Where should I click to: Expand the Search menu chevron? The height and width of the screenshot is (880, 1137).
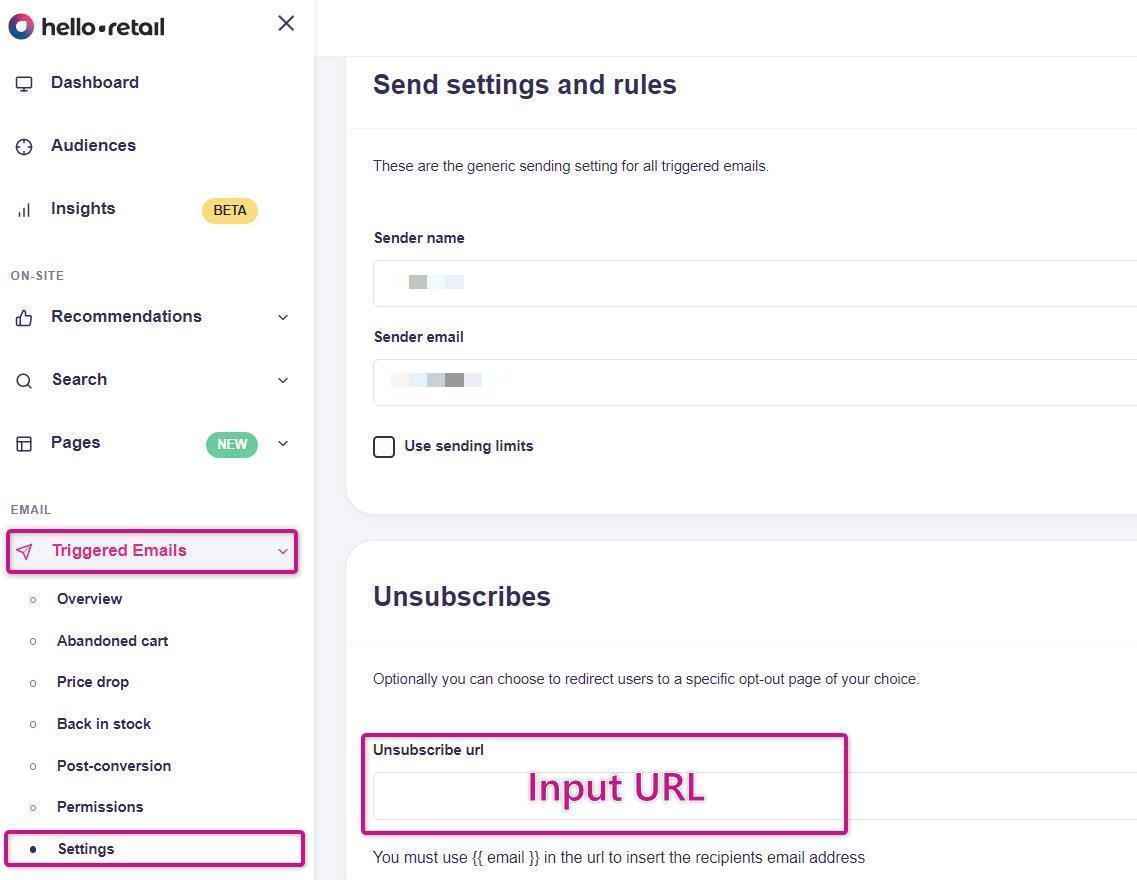coord(283,381)
